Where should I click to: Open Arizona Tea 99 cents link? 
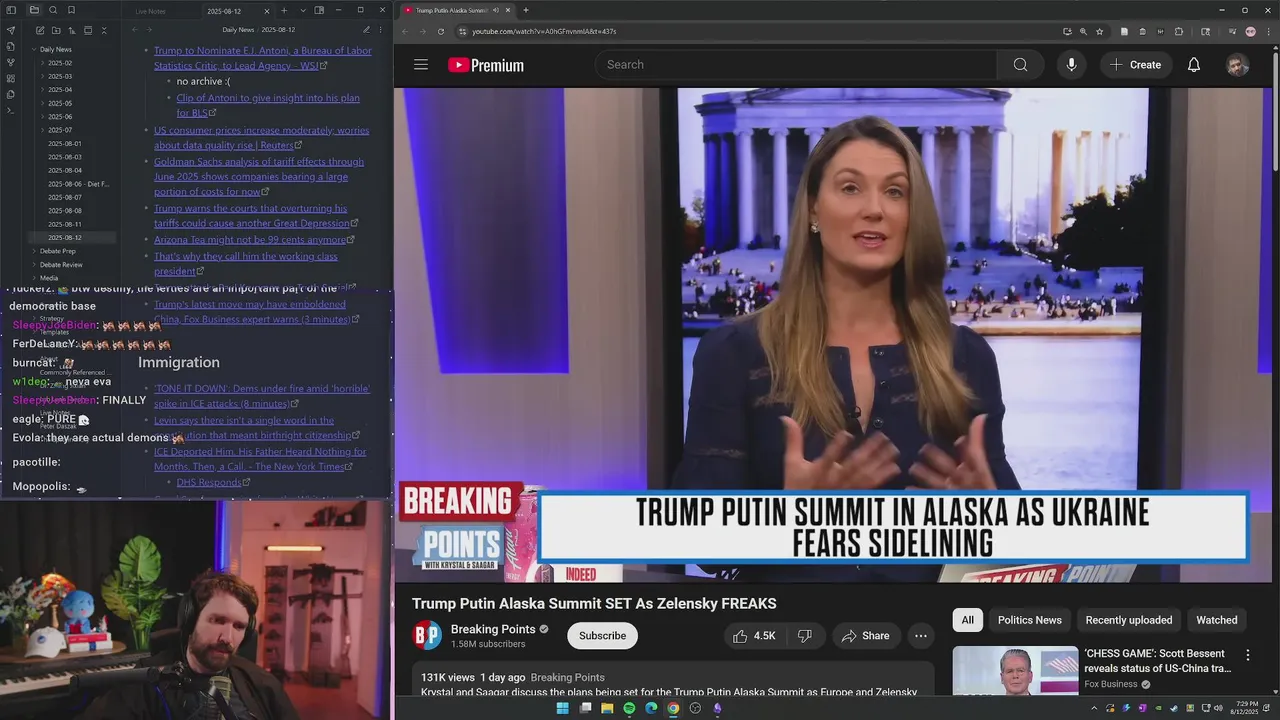pyautogui.click(x=250, y=240)
